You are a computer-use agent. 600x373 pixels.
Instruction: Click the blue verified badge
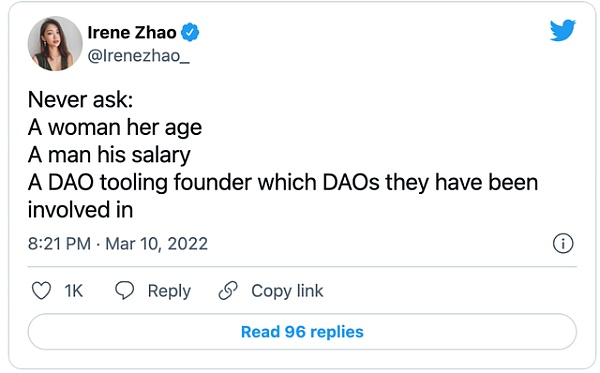(190, 32)
